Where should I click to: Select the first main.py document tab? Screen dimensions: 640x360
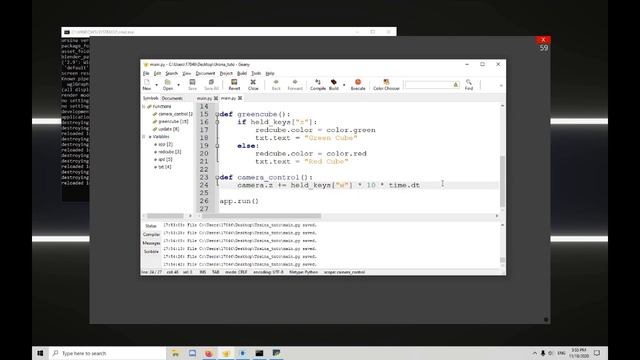(x=204, y=98)
